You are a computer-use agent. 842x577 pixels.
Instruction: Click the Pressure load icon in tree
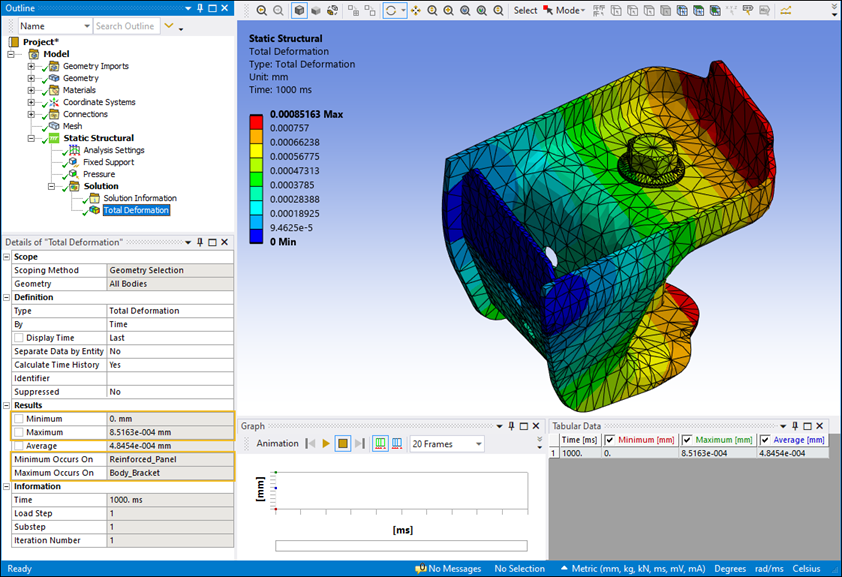[73, 174]
